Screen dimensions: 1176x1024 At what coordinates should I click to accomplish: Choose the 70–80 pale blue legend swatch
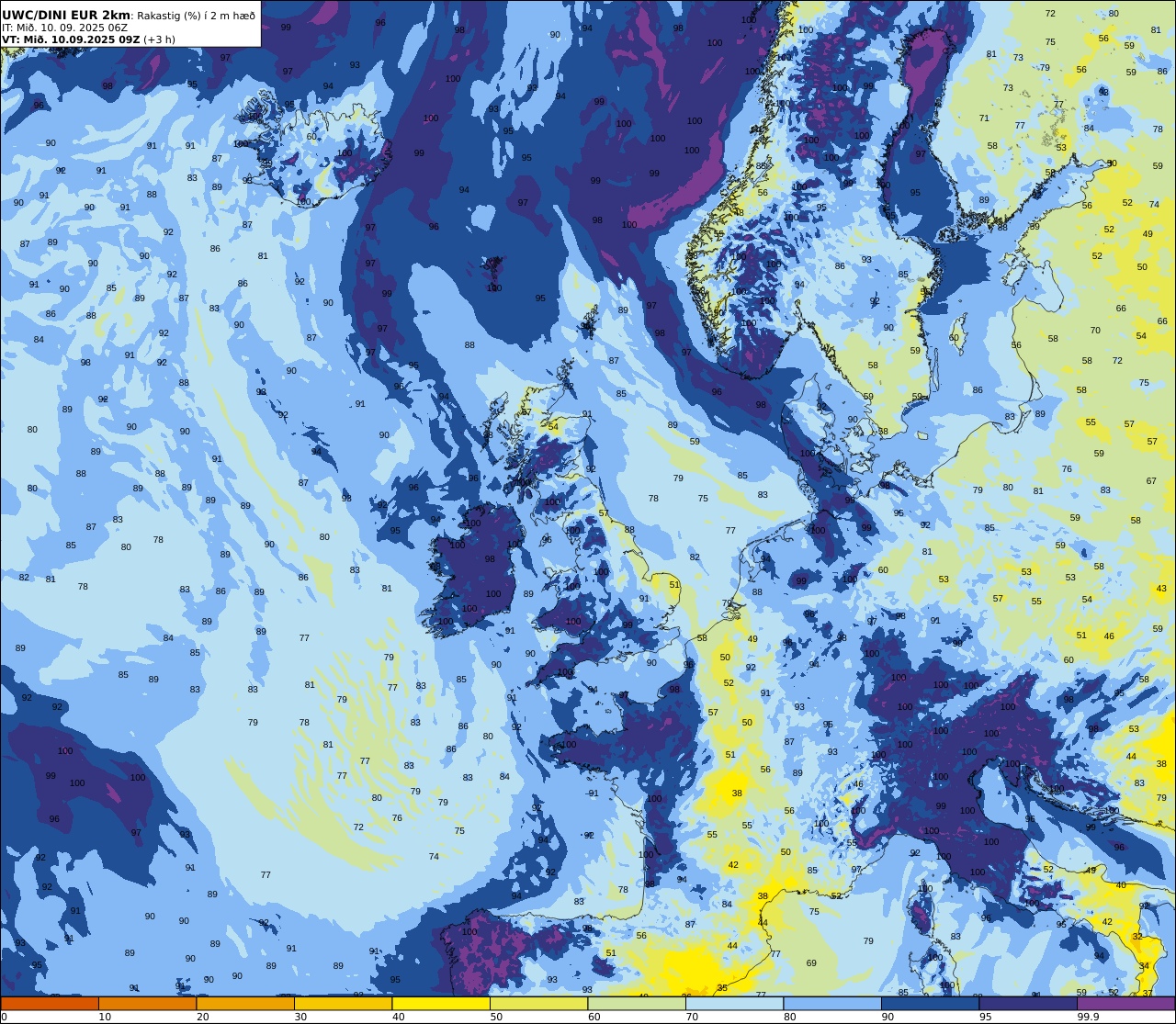click(734, 1003)
